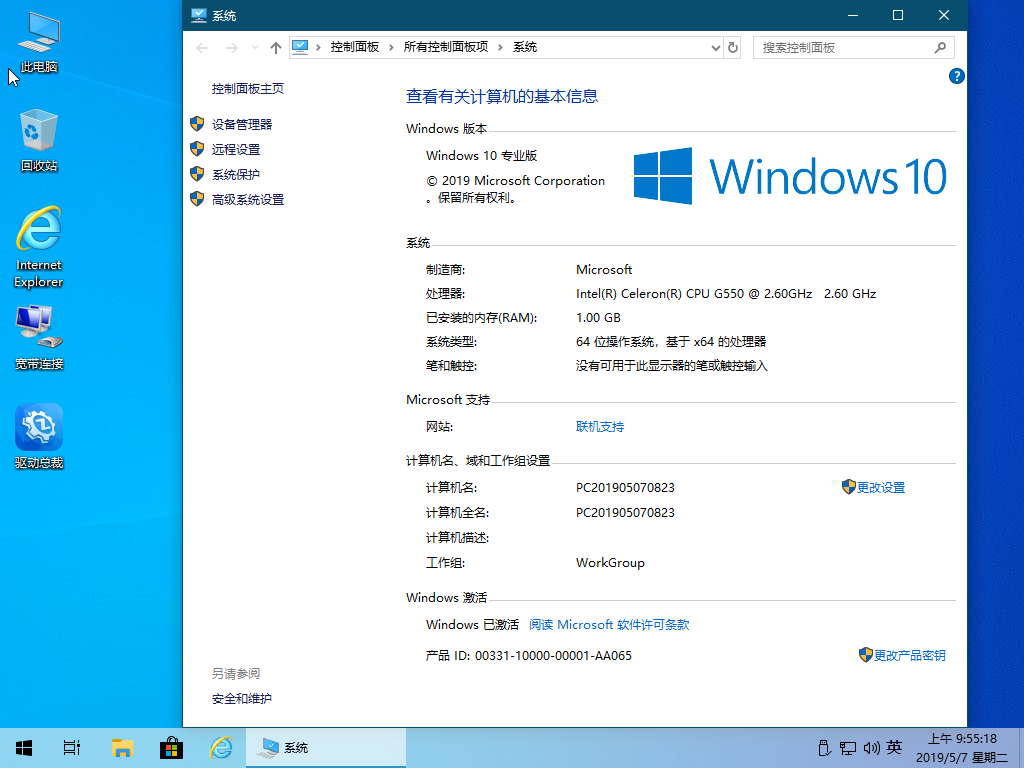Click the Windows 10 logo image
This screenshot has height=768, width=1024.
click(790, 176)
